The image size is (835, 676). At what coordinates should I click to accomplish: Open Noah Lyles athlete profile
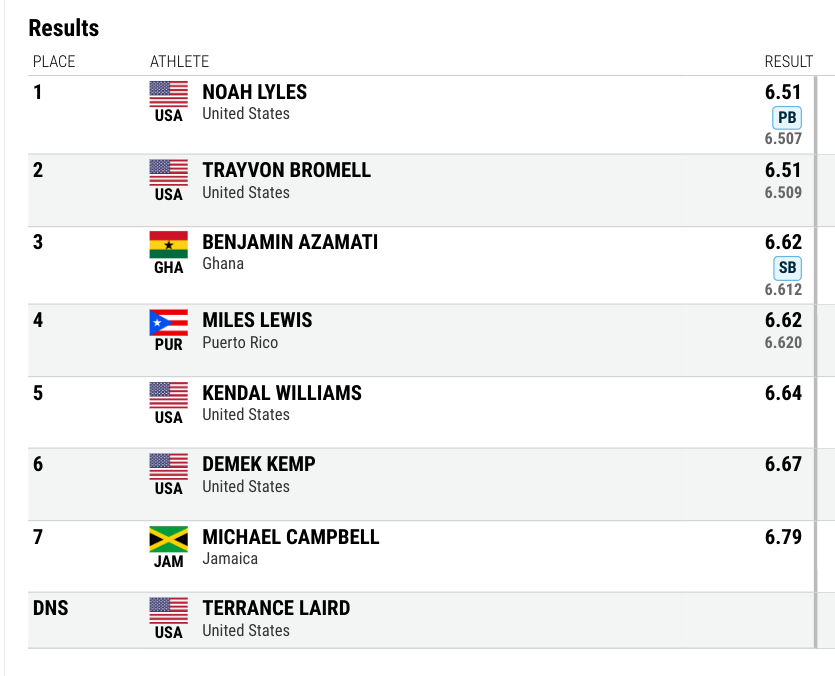[255, 92]
